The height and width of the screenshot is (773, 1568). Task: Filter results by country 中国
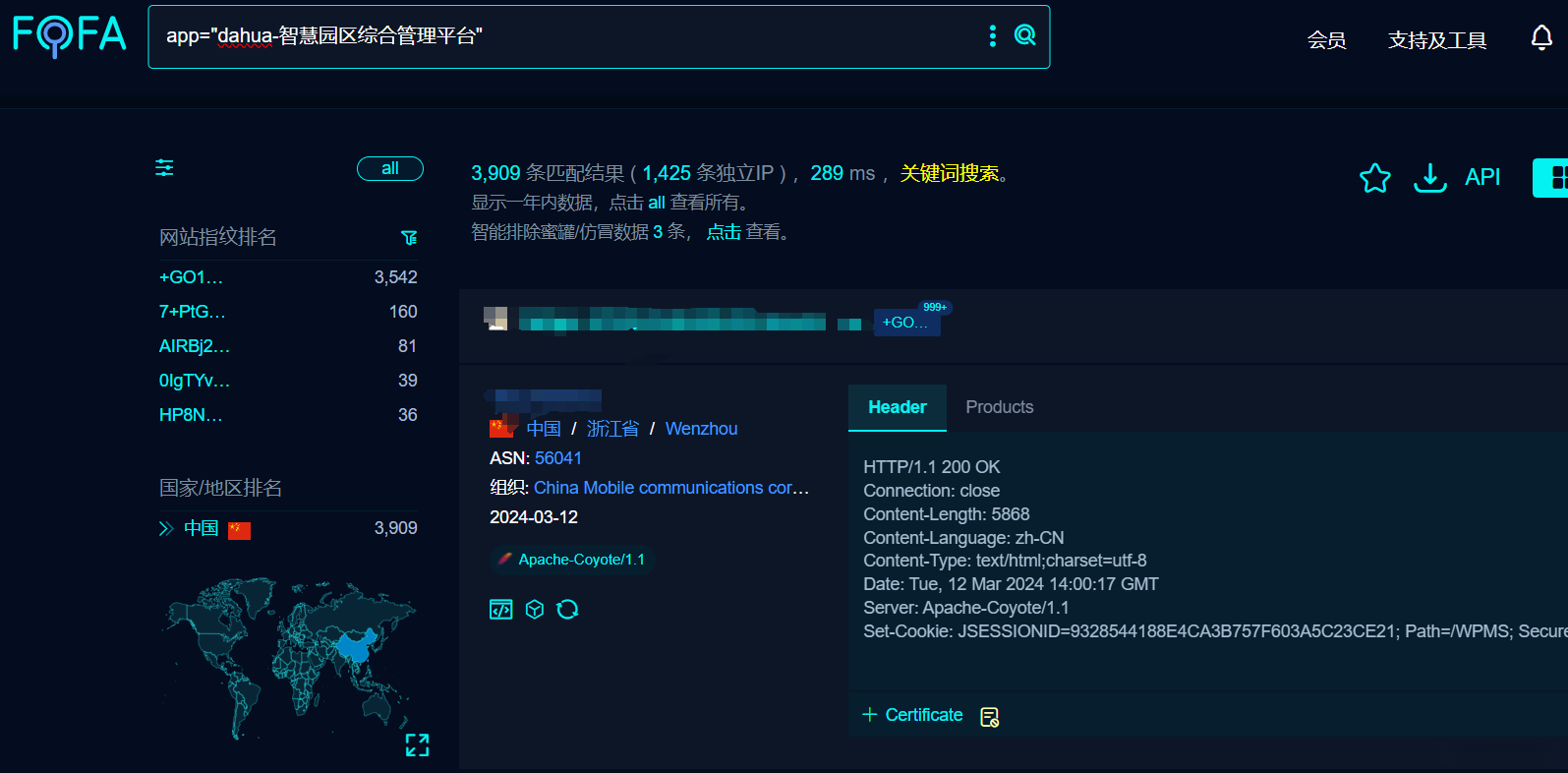(x=202, y=528)
